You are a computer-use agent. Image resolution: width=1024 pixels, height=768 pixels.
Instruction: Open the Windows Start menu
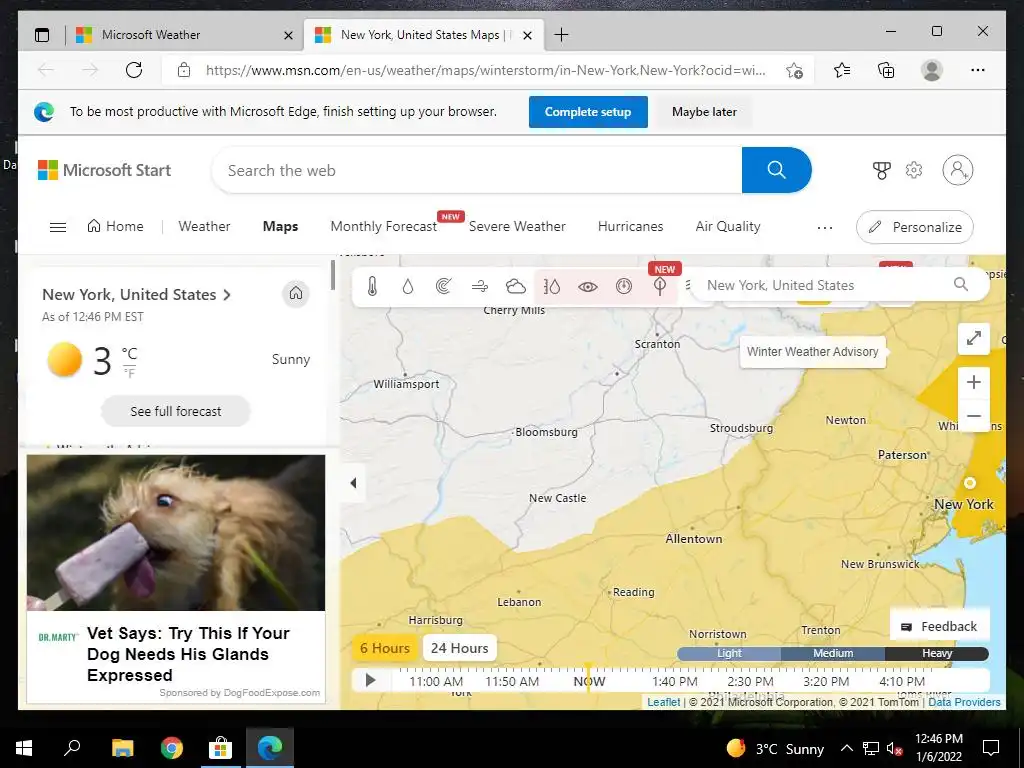[x=24, y=748]
